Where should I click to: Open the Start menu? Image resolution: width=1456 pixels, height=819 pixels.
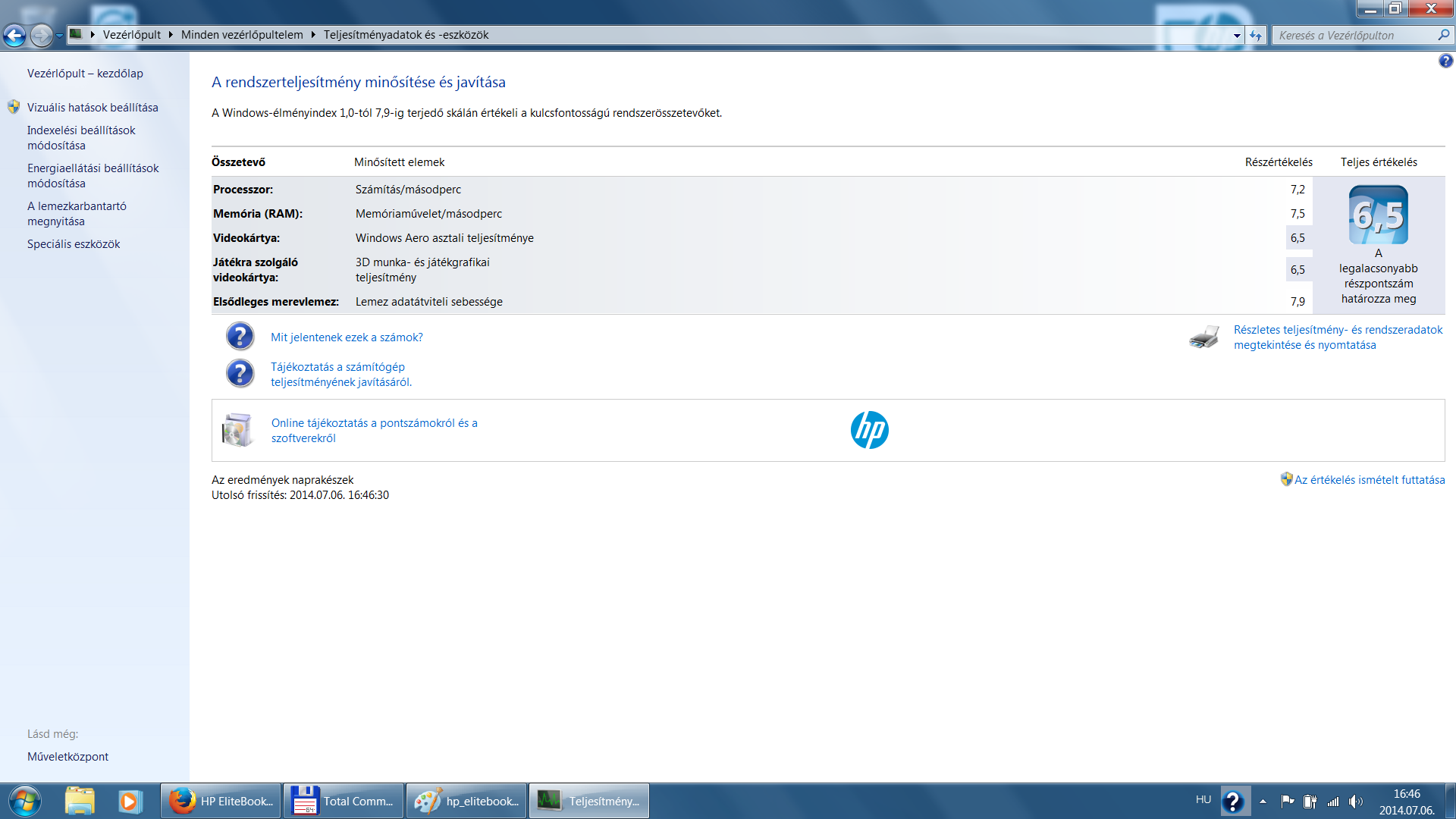coord(23,802)
